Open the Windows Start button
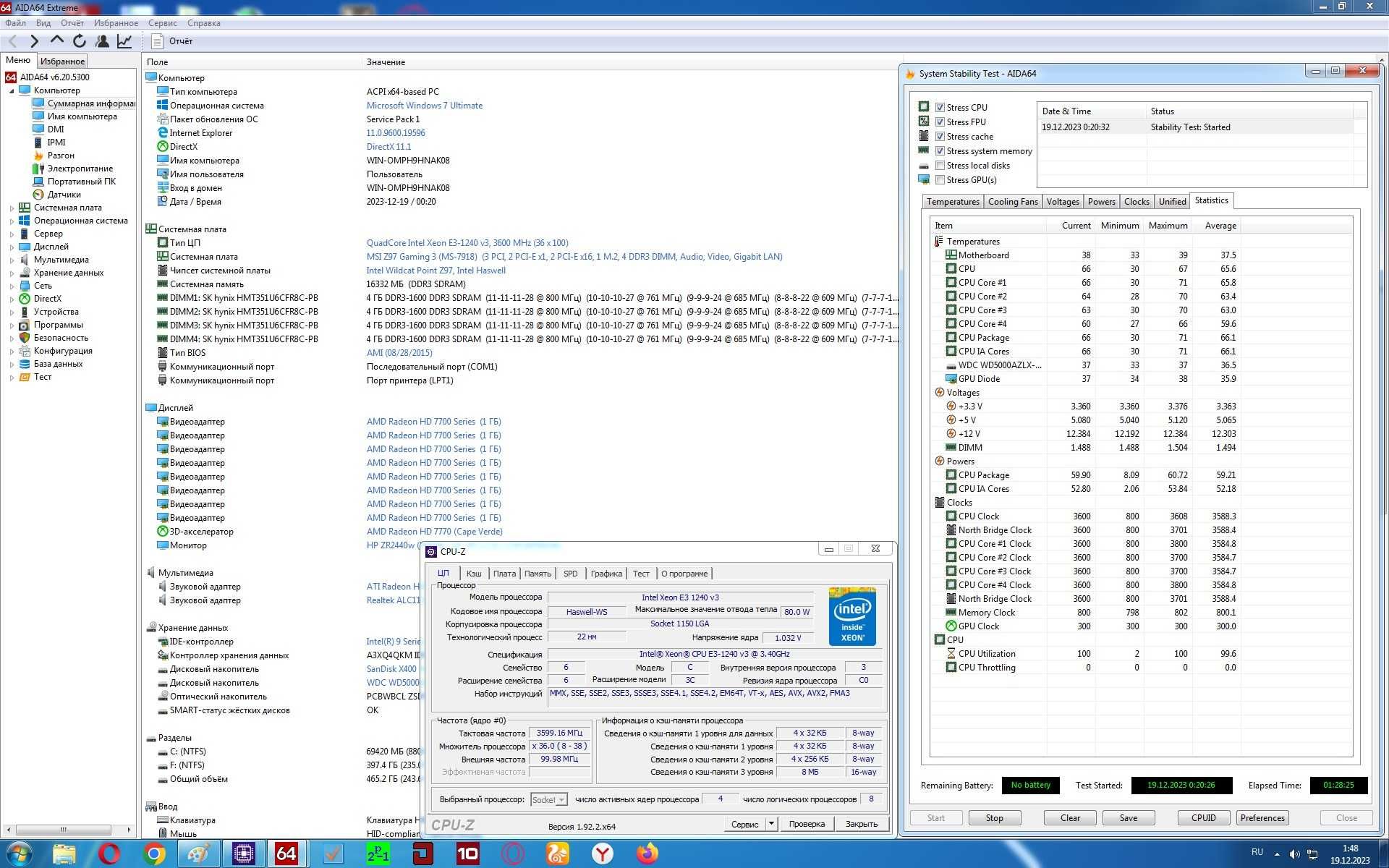This screenshot has height=868, width=1389. pos(20,854)
